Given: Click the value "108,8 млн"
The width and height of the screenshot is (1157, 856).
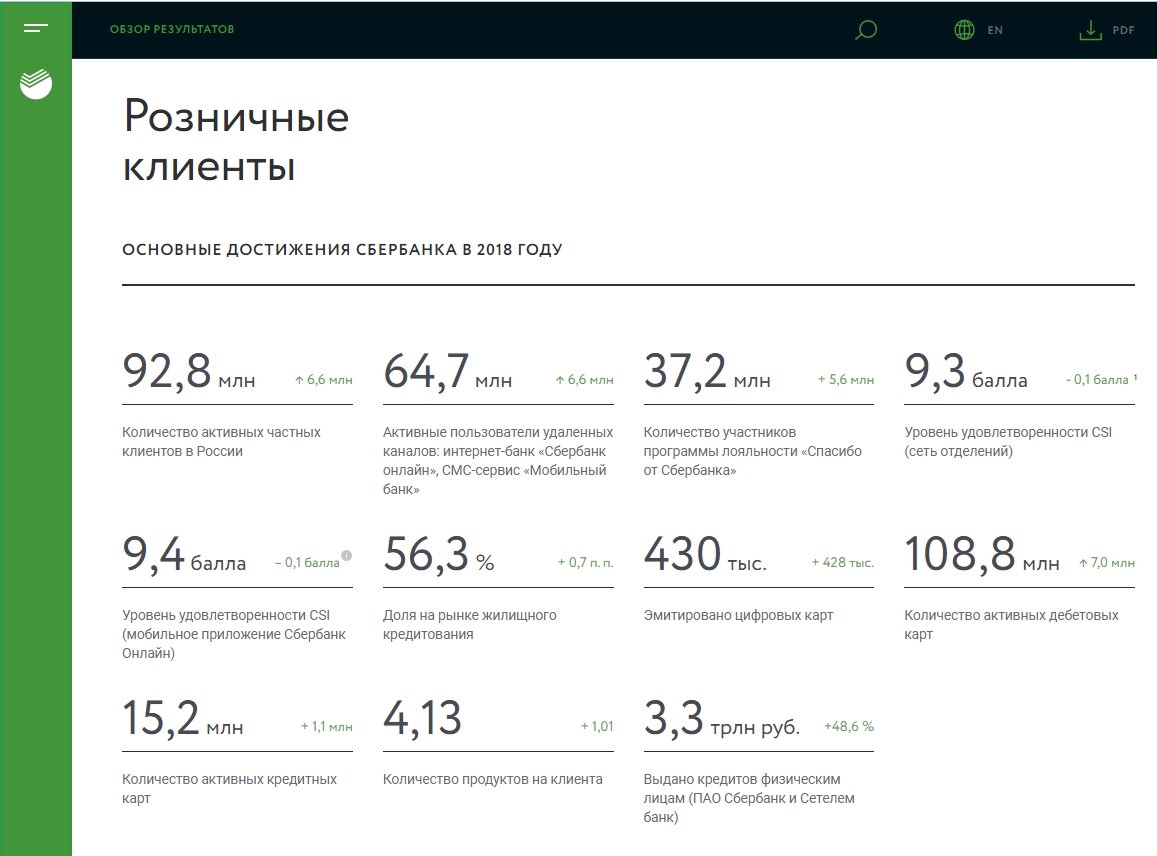Looking at the screenshot, I should coord(982,554).
